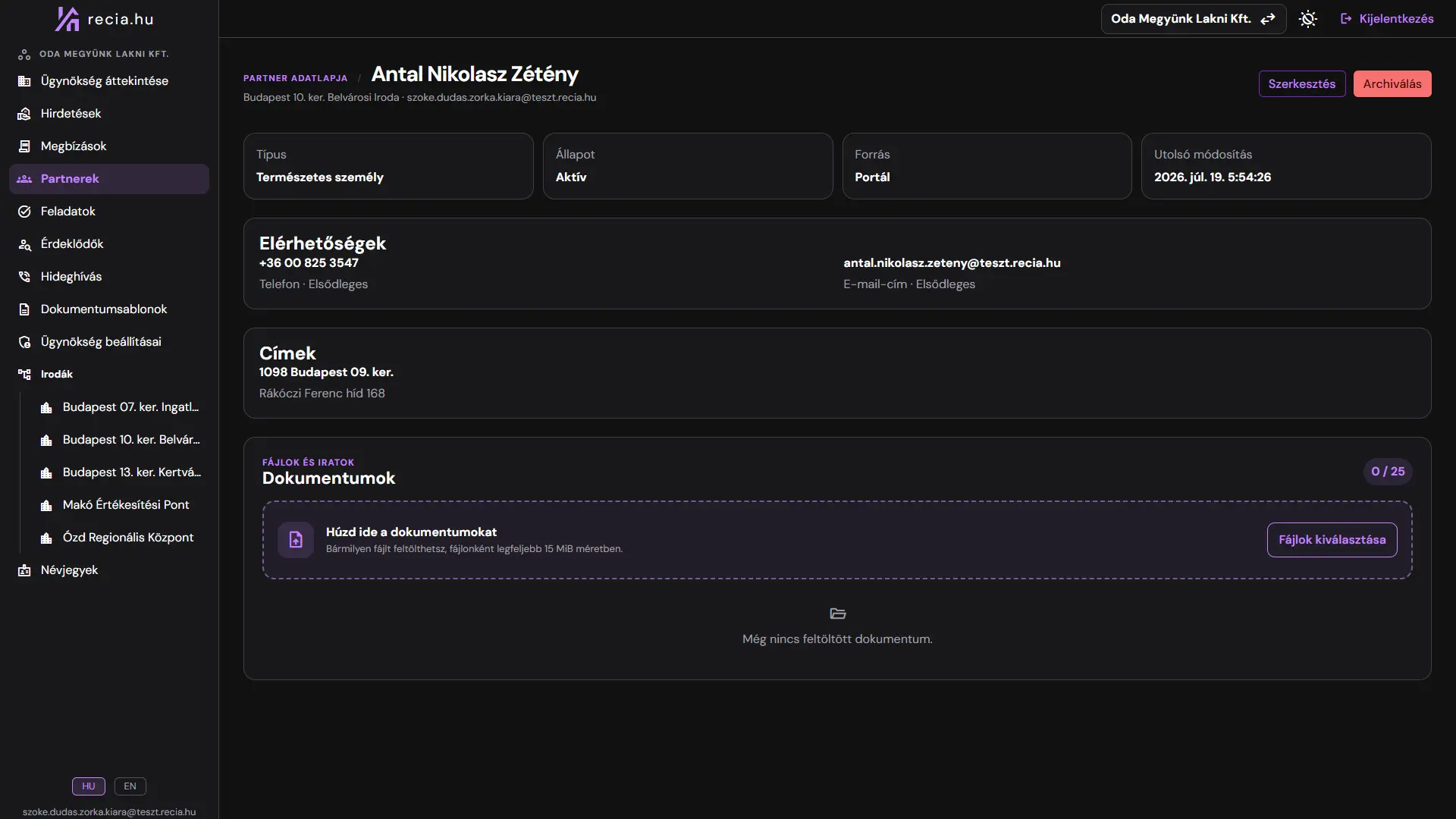Click the 0 / 25 document counter badge
Image resolution: width=1456 pixels, height=819 pixels.
pos(1388,472)
